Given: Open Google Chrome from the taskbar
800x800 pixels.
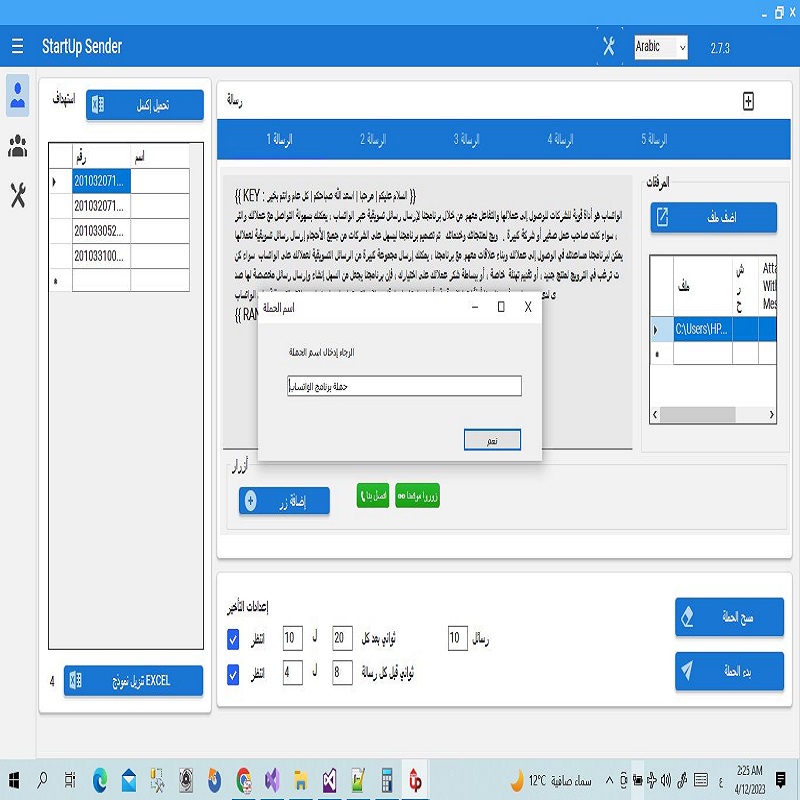Looking at the screenshot, I should 244,780.
